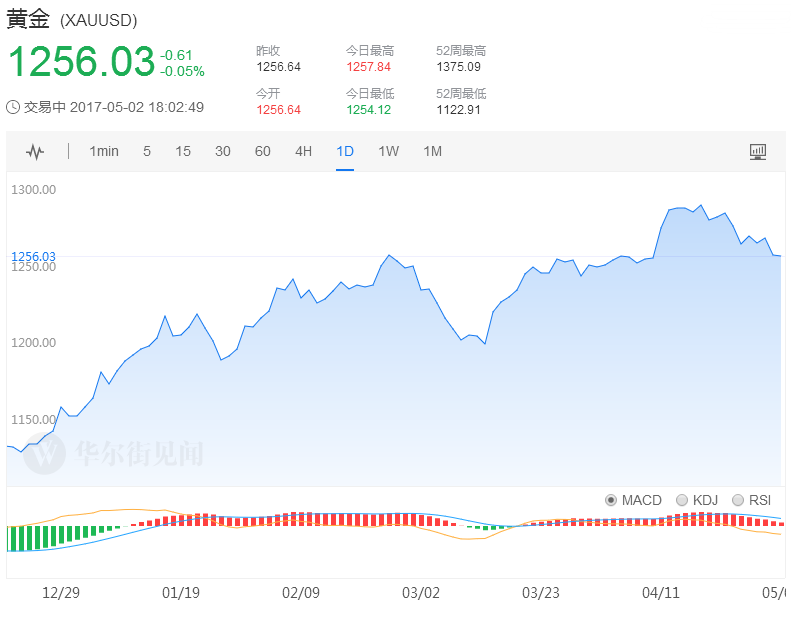Viewport: 791px width, 619px height.
Task: Select the KDJ indicator radio button
Action: pyautogui.click(x=682, y=500)
